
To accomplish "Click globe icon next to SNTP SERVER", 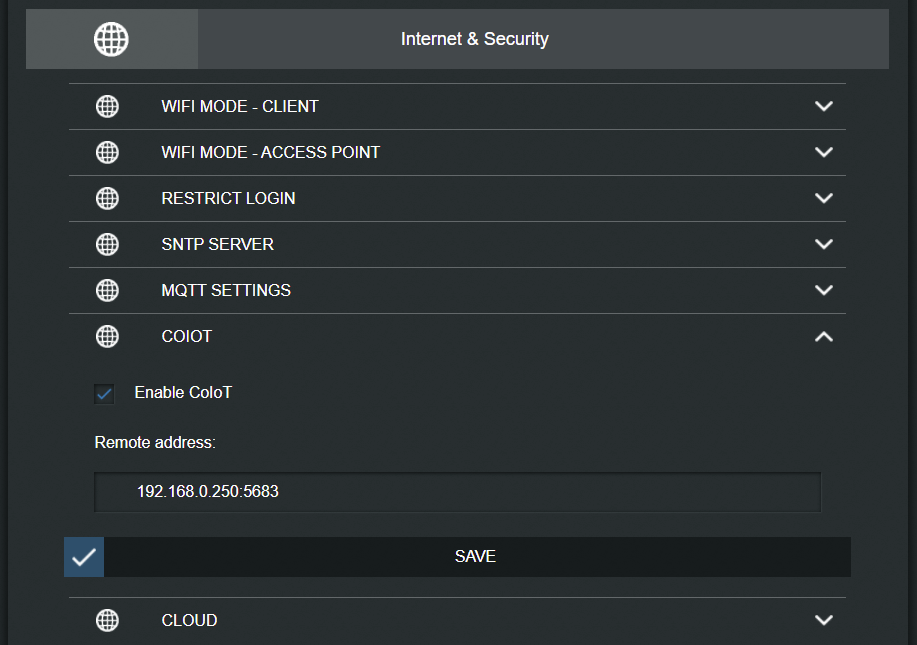I will [107, 244].
